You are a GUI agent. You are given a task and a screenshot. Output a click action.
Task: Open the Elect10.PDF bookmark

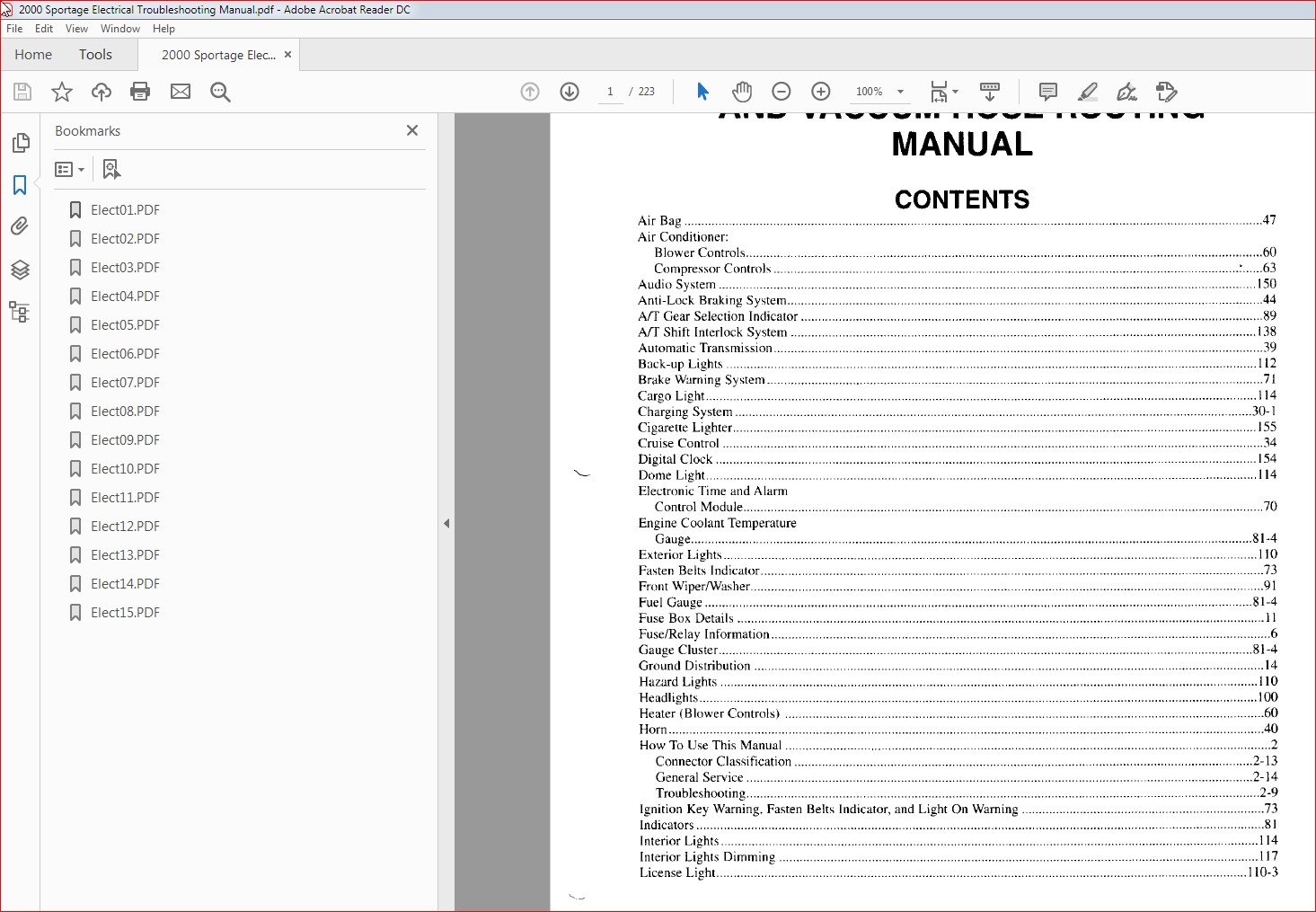click(125, 469)
